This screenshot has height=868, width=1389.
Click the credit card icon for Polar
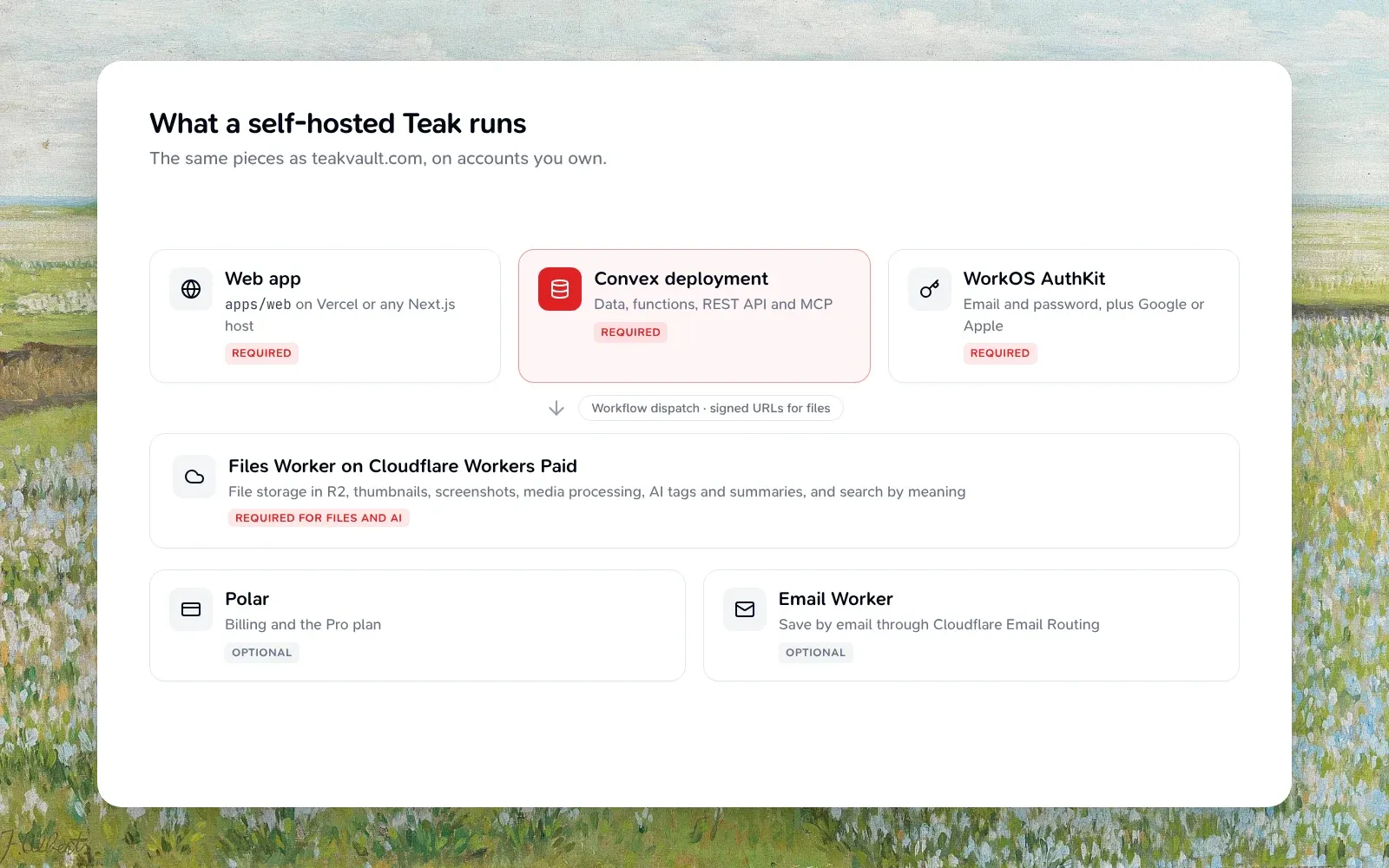tap(191, 609)
